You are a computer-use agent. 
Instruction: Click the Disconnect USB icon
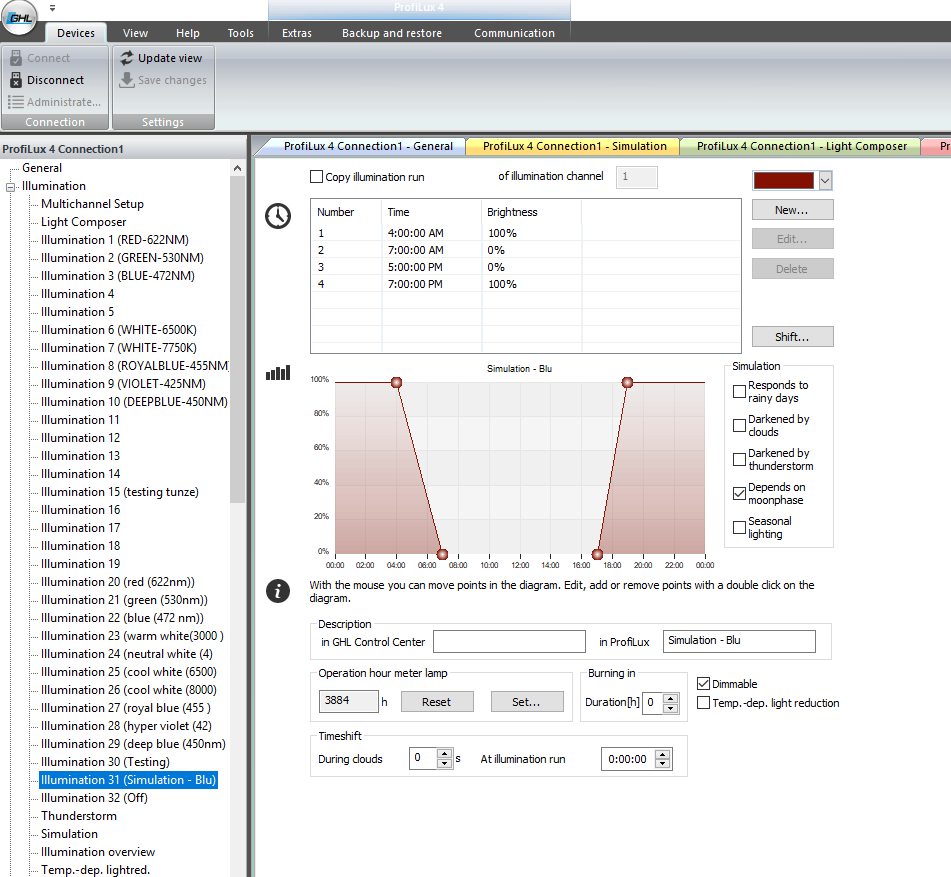point(16,79)
